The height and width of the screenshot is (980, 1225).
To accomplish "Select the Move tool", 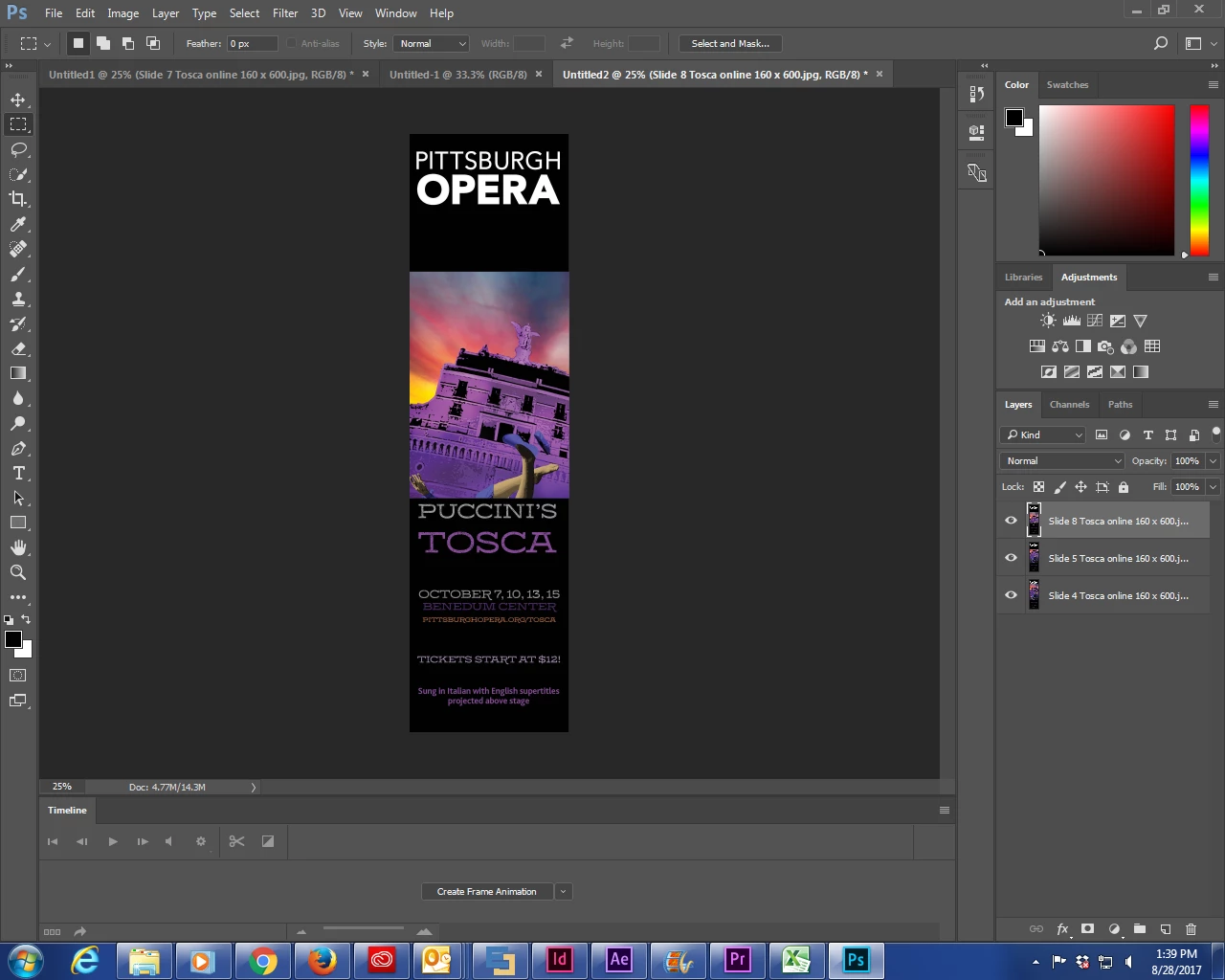I will point(18,100).
